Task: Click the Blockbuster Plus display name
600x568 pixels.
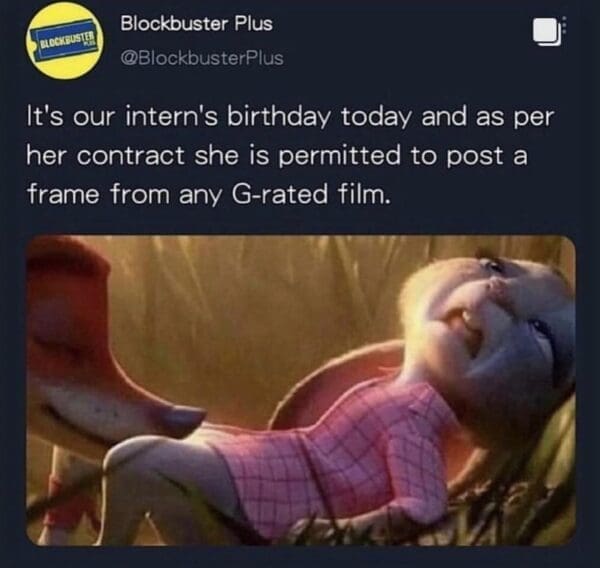Action: point(196,24)
